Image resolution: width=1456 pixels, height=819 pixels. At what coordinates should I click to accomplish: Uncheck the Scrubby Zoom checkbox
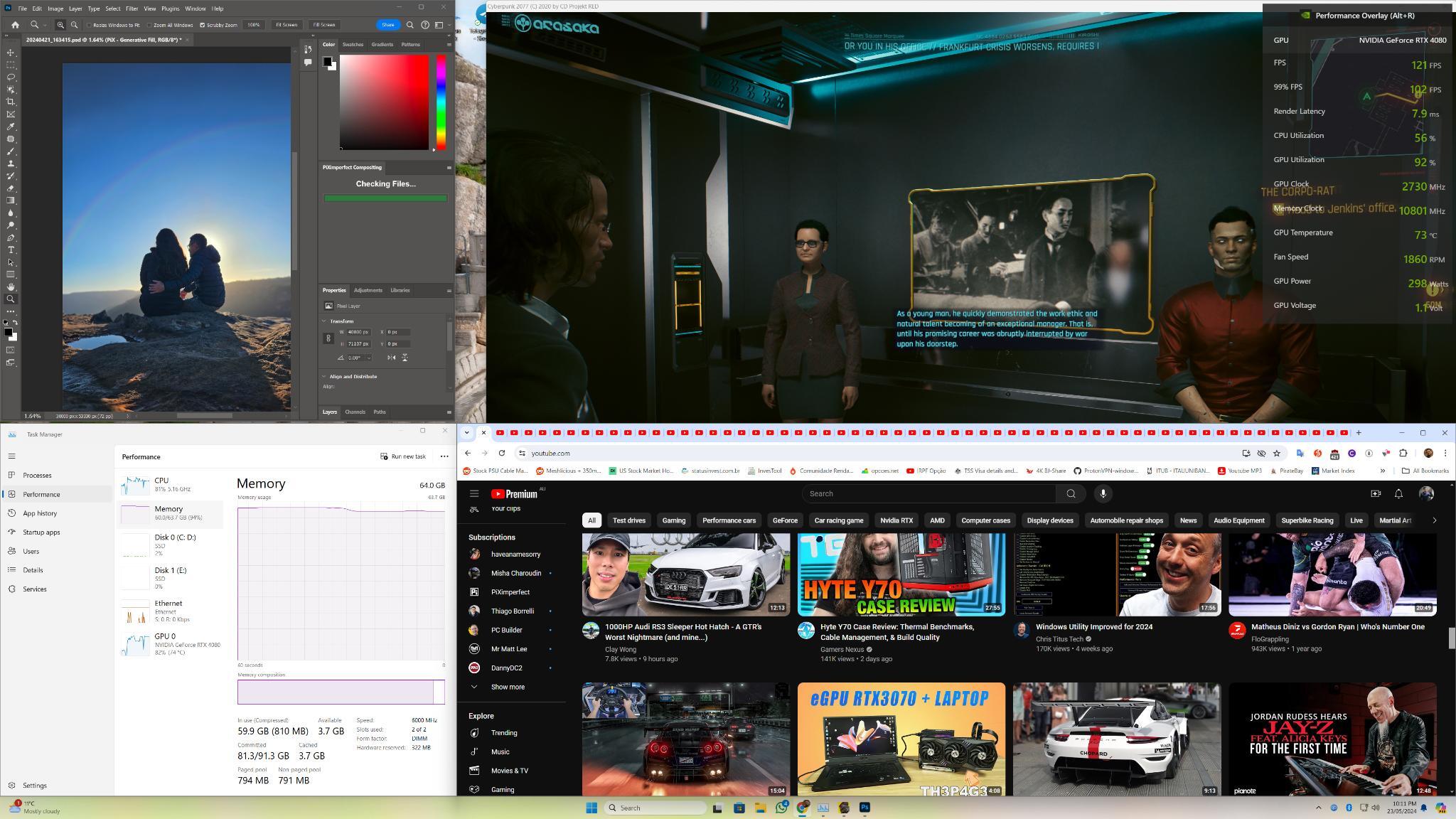202,25
